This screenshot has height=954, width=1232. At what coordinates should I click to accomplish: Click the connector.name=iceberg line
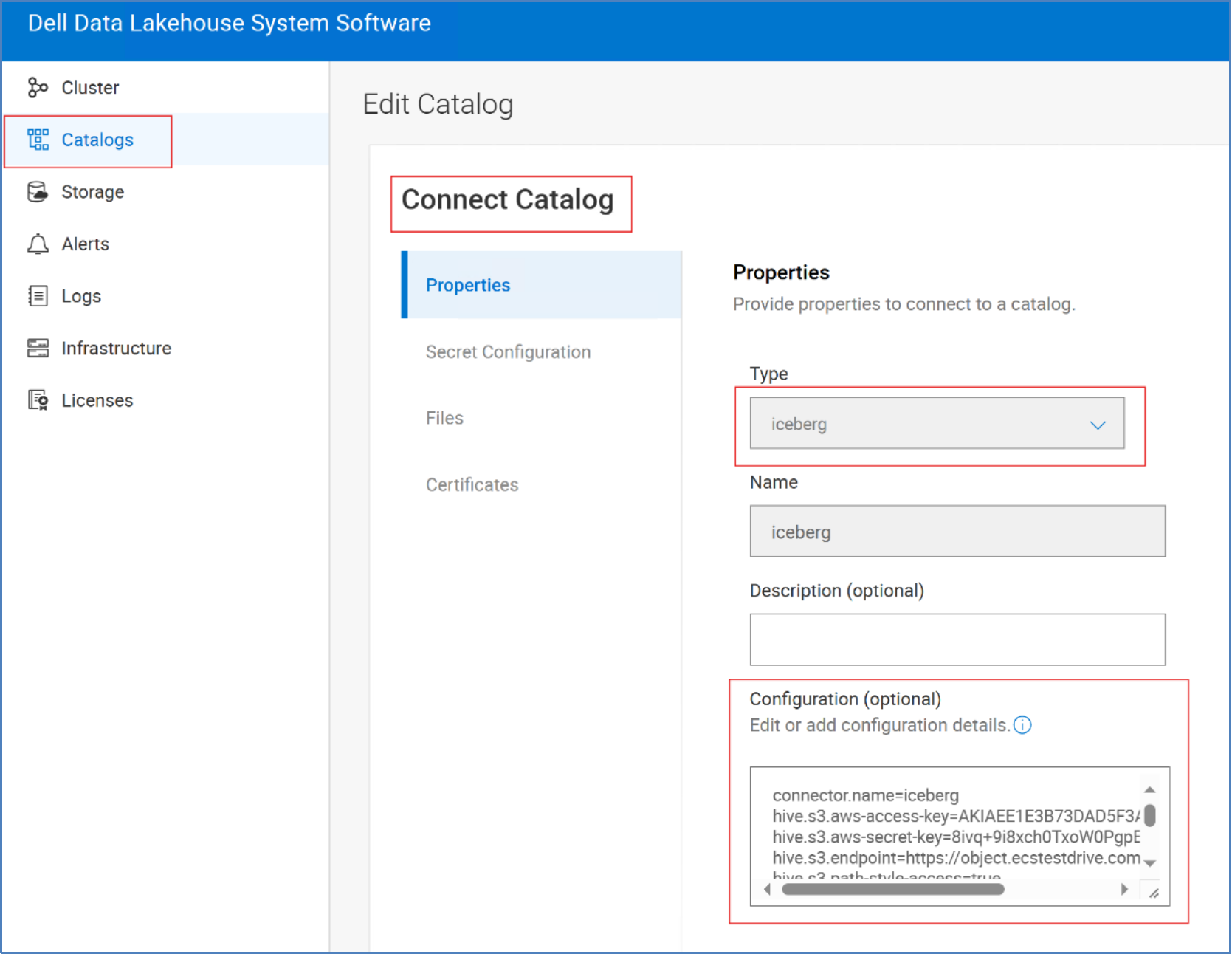point(866,795)
